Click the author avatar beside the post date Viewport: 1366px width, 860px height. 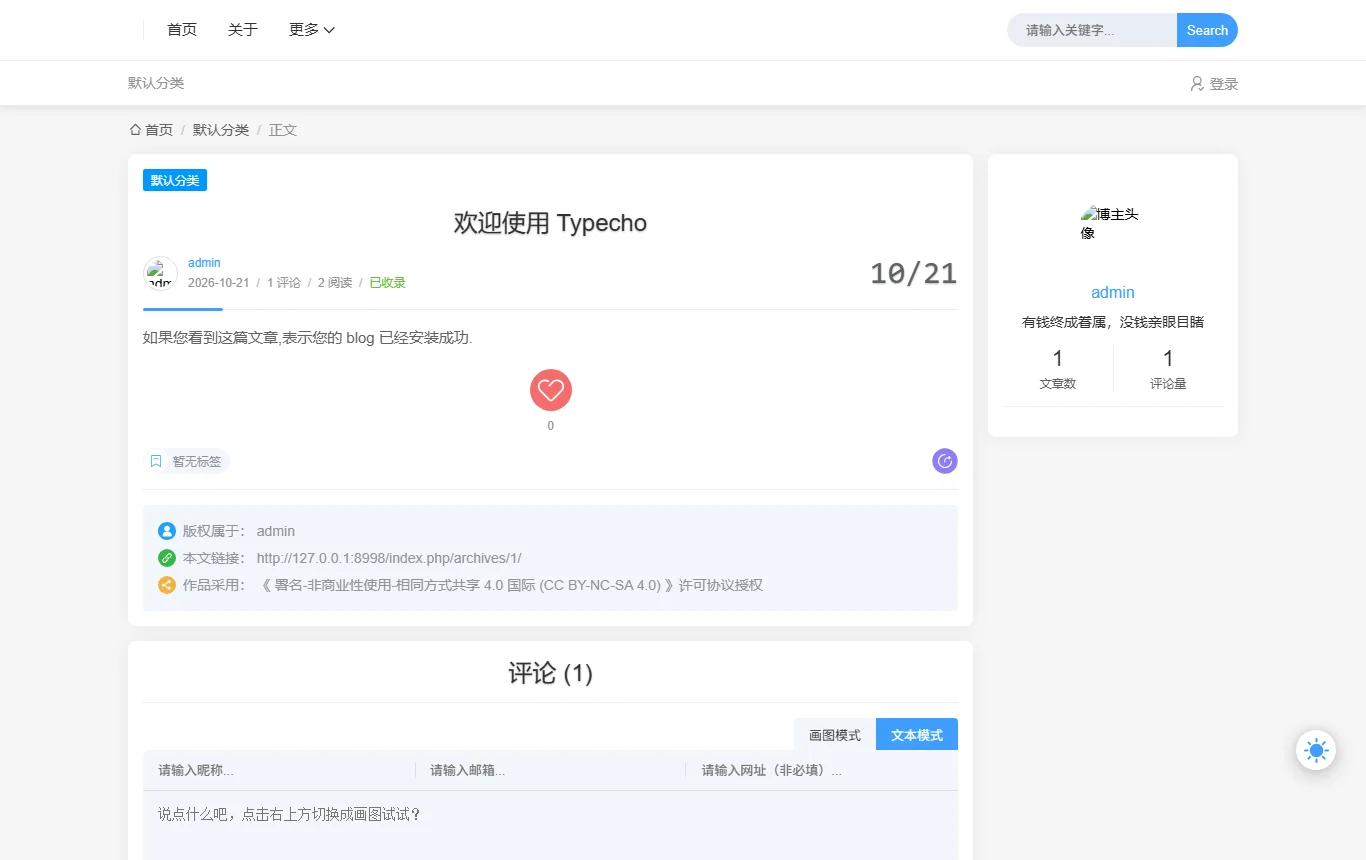(160, 273)
